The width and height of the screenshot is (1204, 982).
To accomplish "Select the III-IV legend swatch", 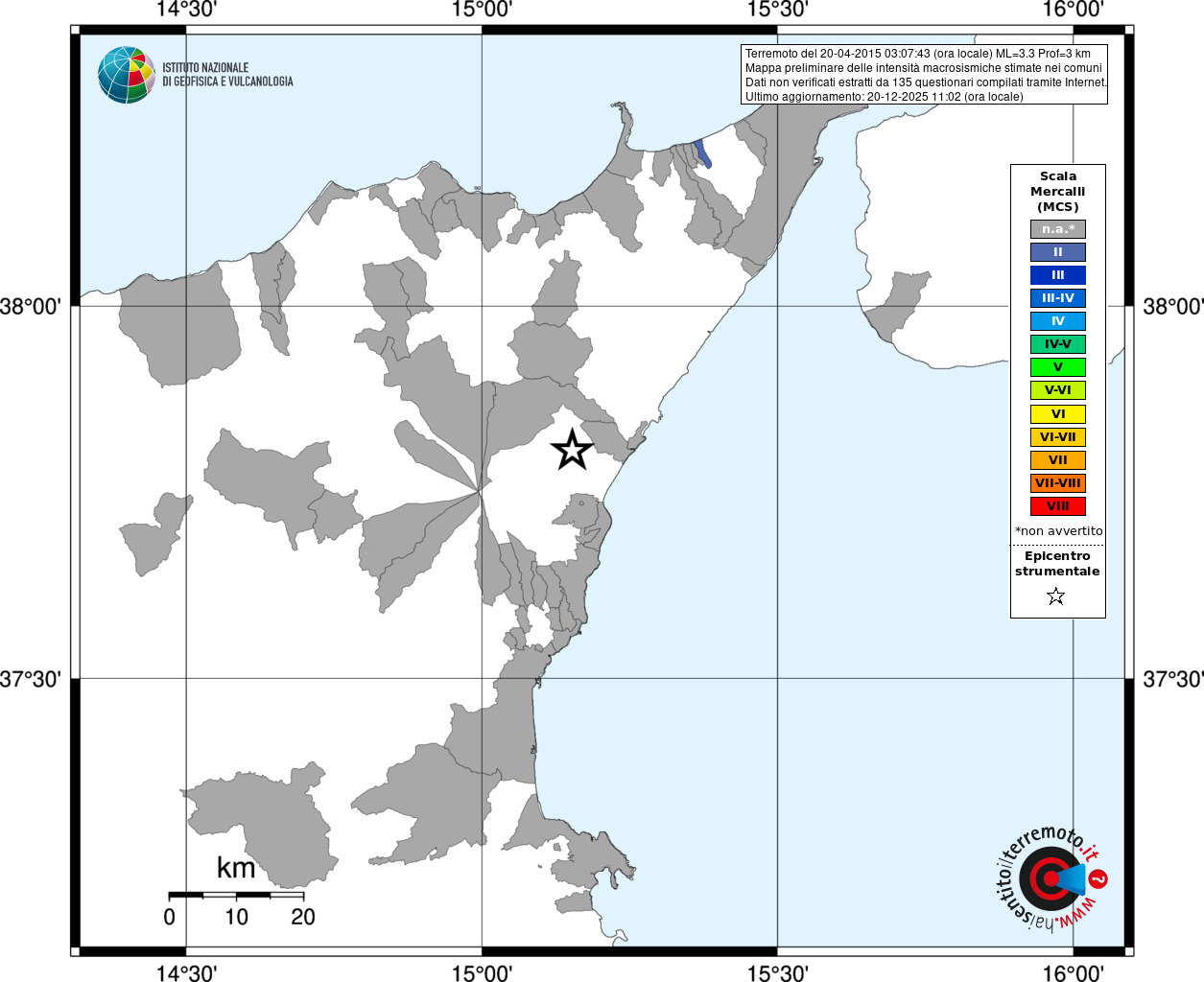I will (x=1058, y=298).
